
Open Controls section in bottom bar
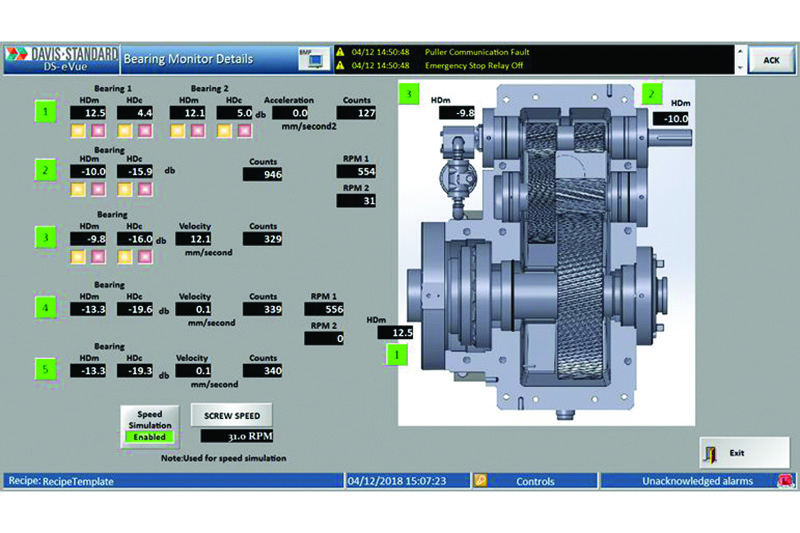(x=535, y=481)
